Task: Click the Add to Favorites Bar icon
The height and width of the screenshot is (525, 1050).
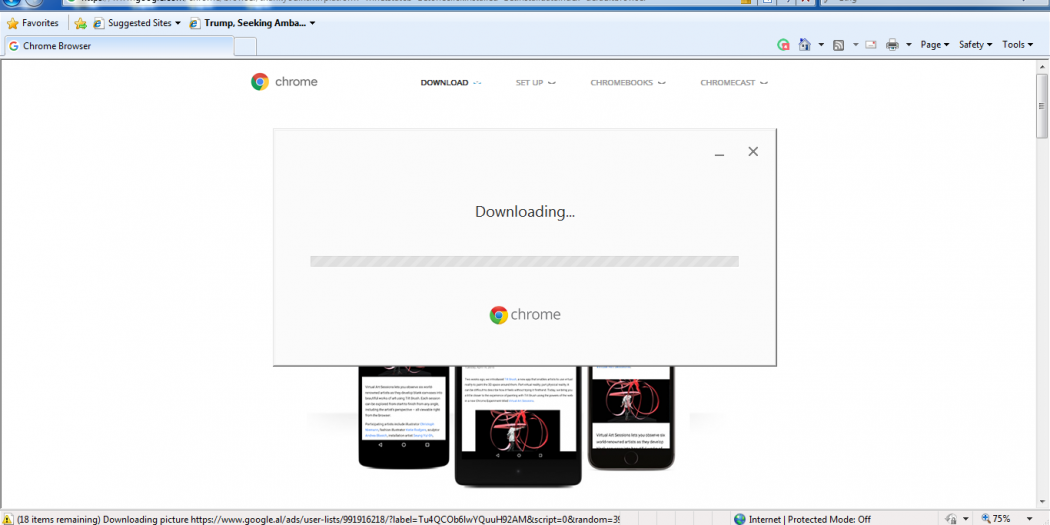Action: tap(80, 23)
